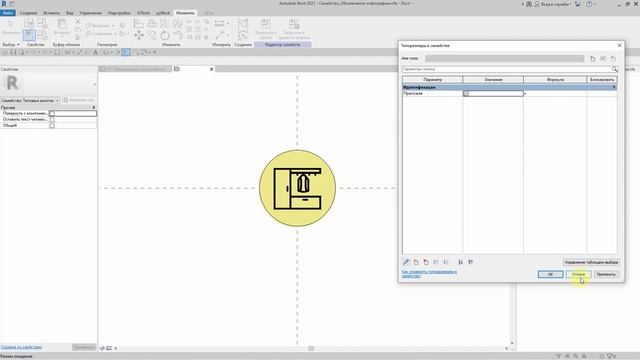This screenshot has height=360, width=640.
Task: Switch to the Создание ribbon tab
Action: tap(28, 13)
